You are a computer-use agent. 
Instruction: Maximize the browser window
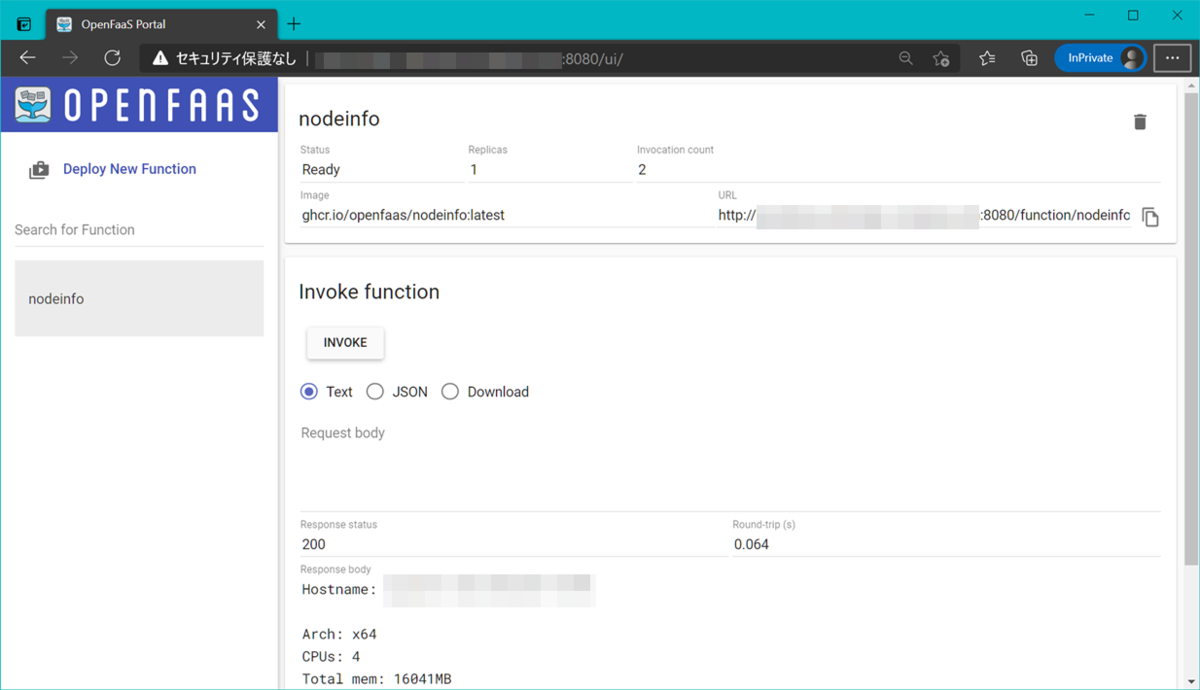coord(1133,15)
